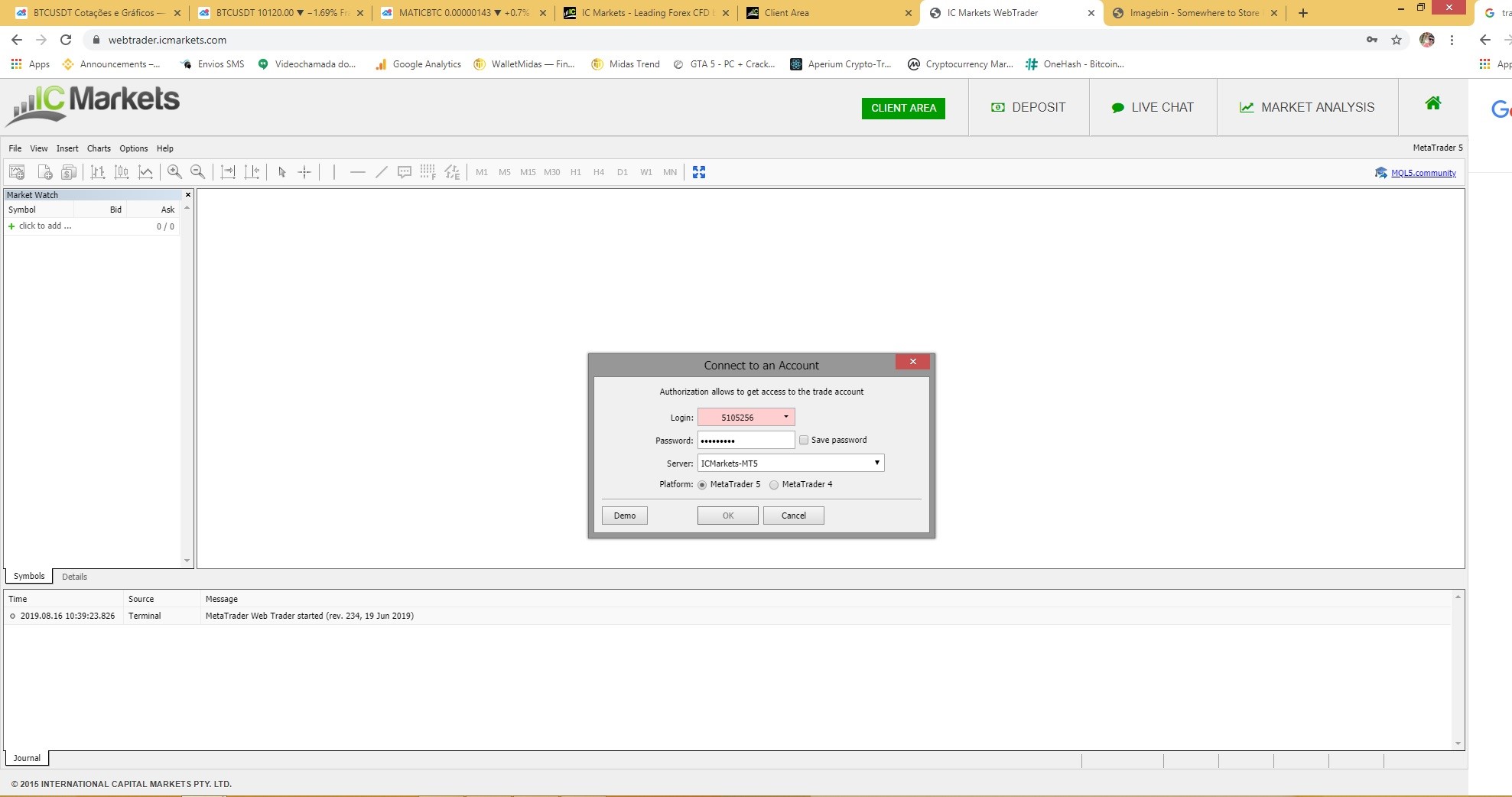The height and width of the screenshot is (797, 1512).
Task: Choose the horizontal line drawing tool
Action: point(357,172)
